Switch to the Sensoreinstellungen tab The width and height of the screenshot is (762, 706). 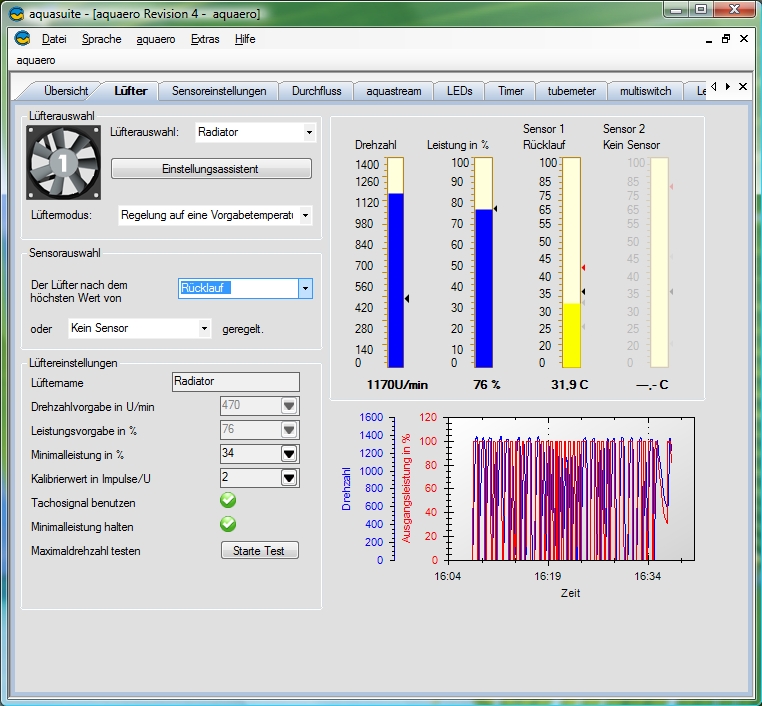(x=219, y=91)
